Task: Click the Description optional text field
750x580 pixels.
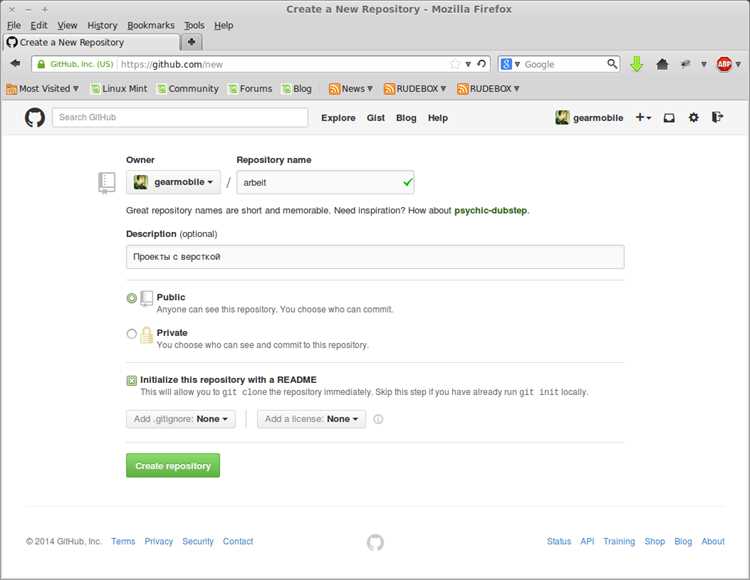Action: pos(375,257)
